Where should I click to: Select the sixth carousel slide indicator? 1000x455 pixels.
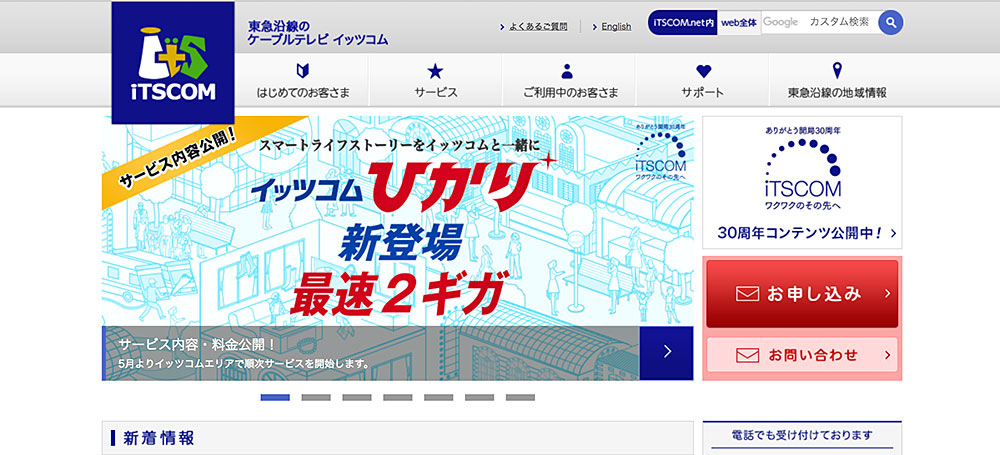click(x=479, y=398)
